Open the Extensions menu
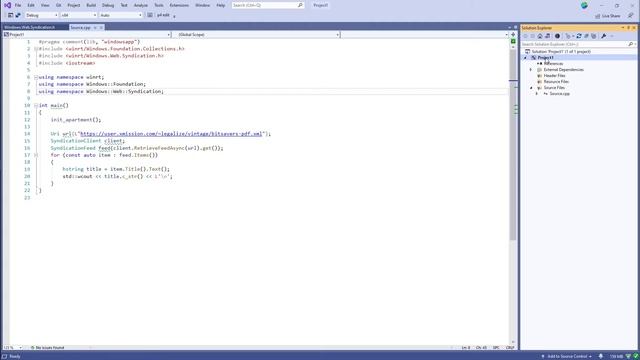Viewport: 640px width, 360px height. [179, 5]
